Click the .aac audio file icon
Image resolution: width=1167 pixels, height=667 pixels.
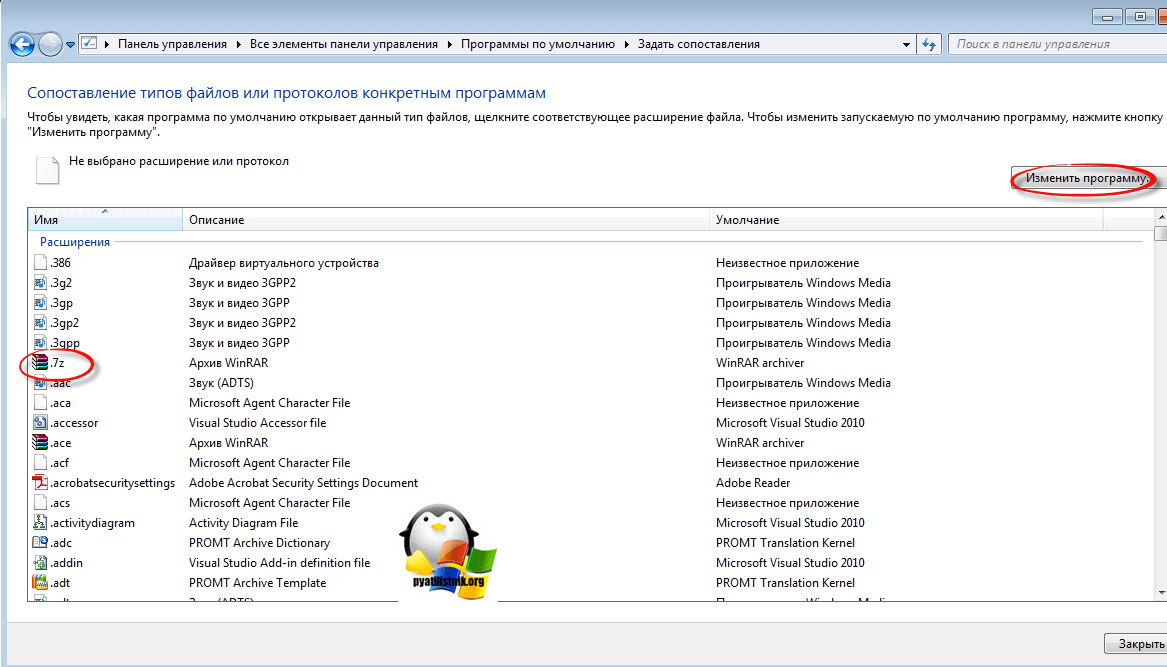click(x=40, y=383)
